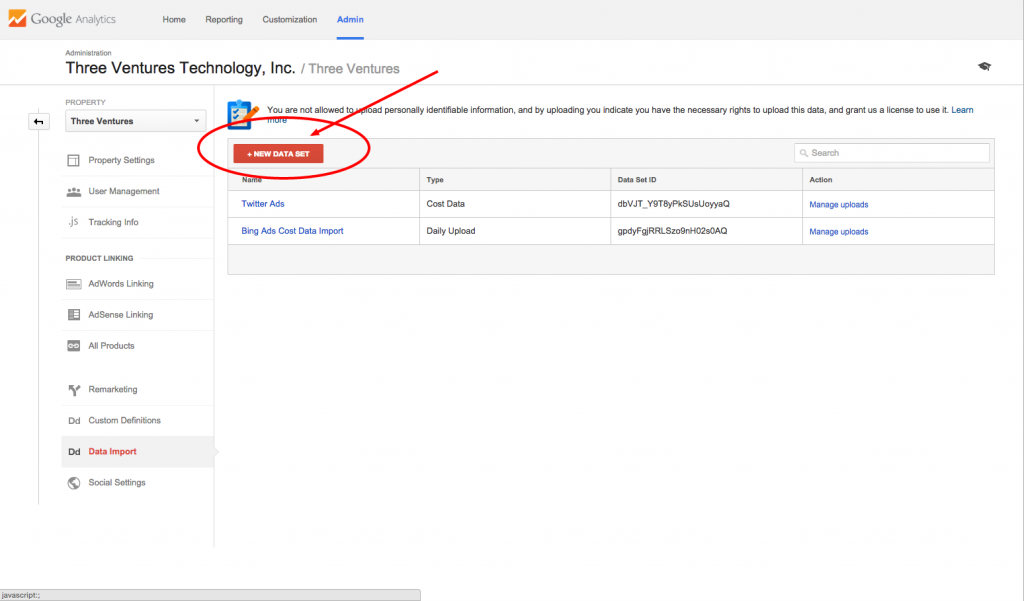Switch to the Customization tab

[289, 20]
